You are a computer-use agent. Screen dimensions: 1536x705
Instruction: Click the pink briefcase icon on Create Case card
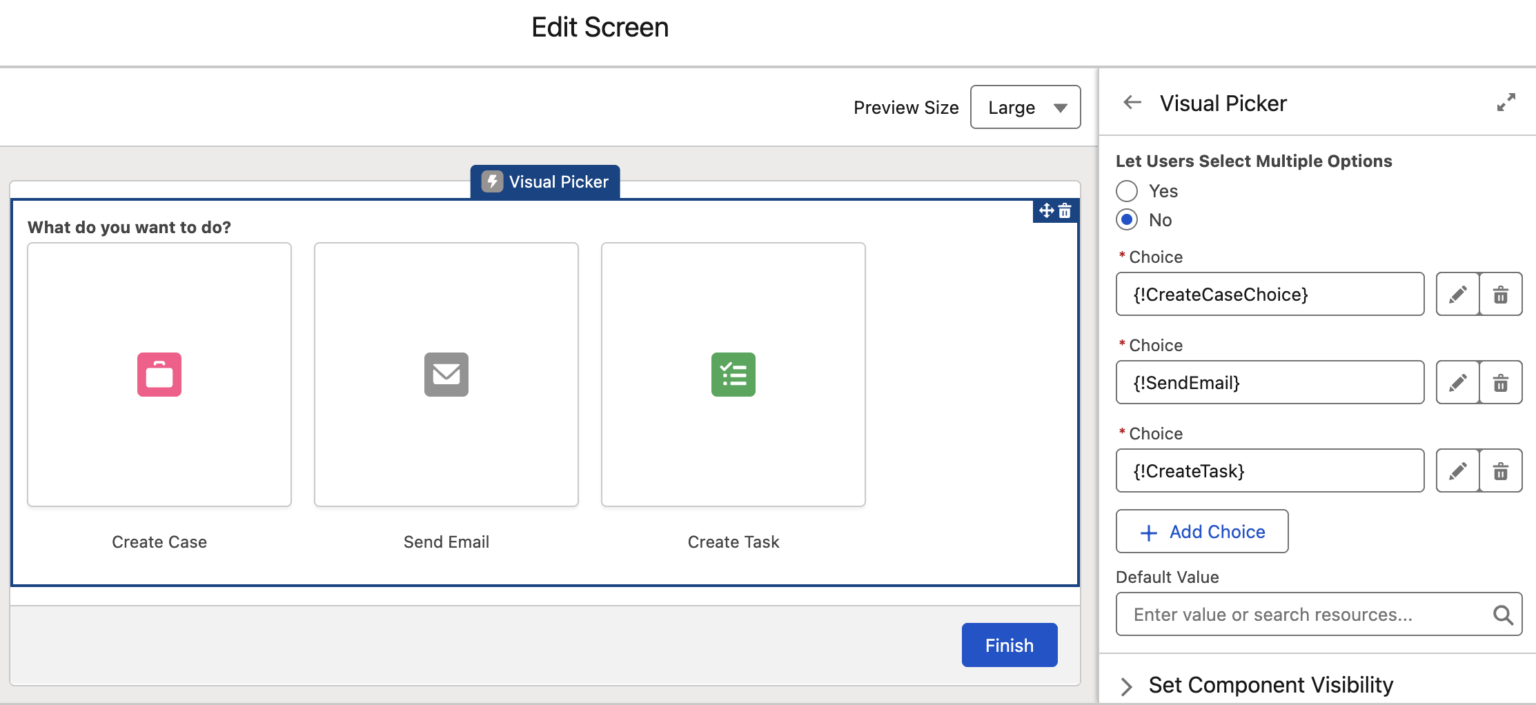(159, 374)
